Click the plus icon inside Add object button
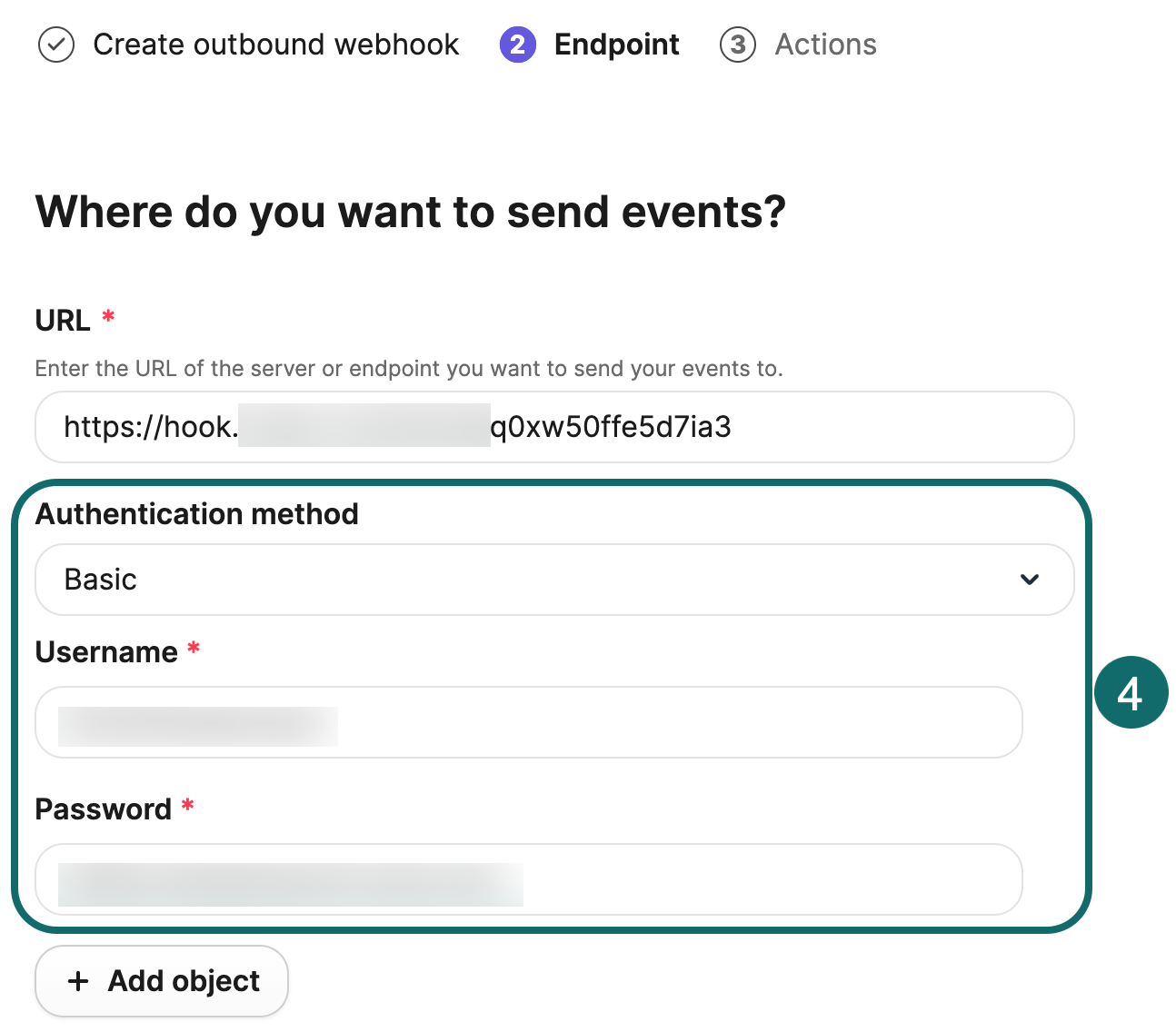1176x1032 pixels. [77, 981]
